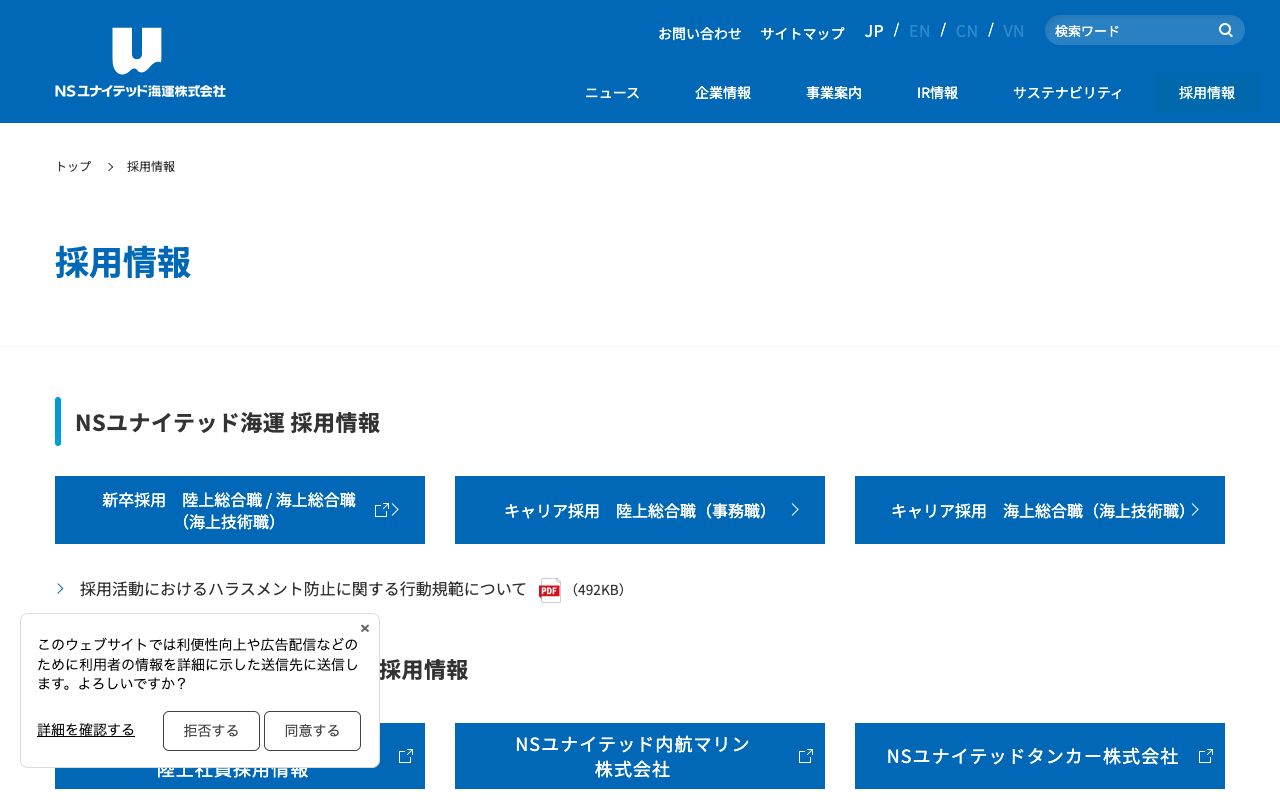Switch language to VN
1280x800 pixels.
(1014, 31)
